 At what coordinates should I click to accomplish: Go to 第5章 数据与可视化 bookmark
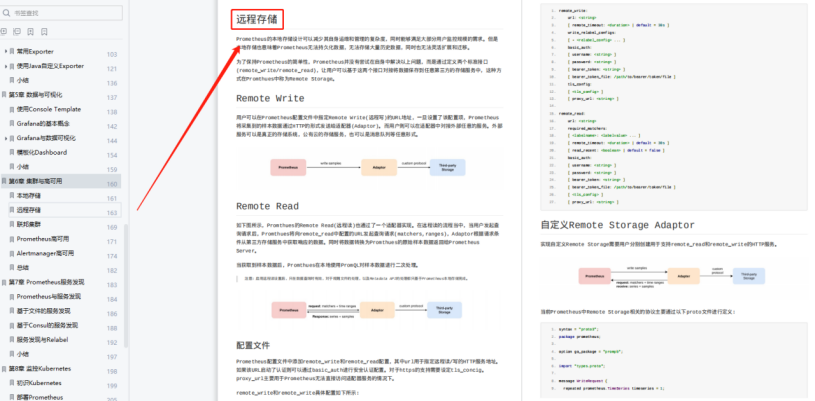(35, 95)
